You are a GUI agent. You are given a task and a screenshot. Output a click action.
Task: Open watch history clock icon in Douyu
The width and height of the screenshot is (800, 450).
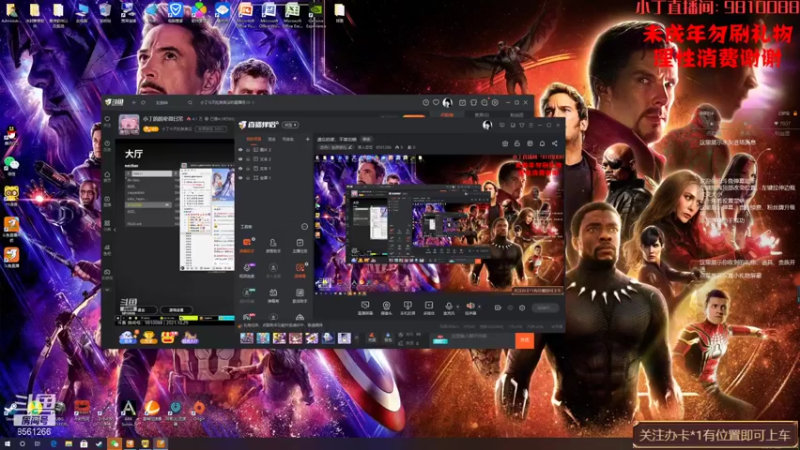[426, 103]
